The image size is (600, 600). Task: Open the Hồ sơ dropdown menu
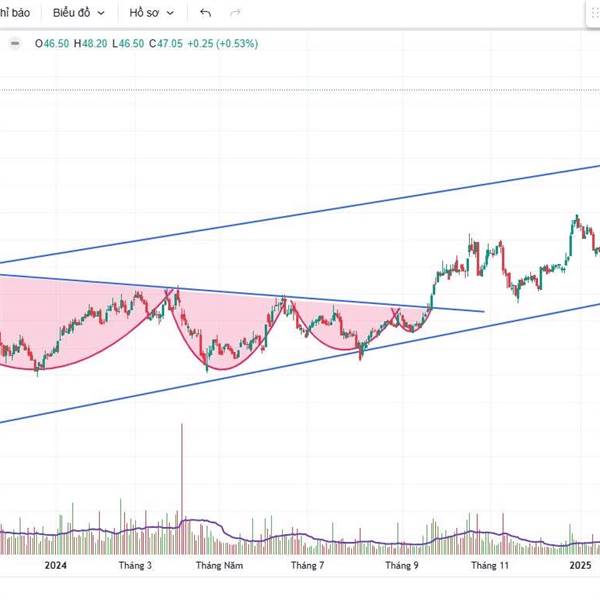tap(152, 13)
